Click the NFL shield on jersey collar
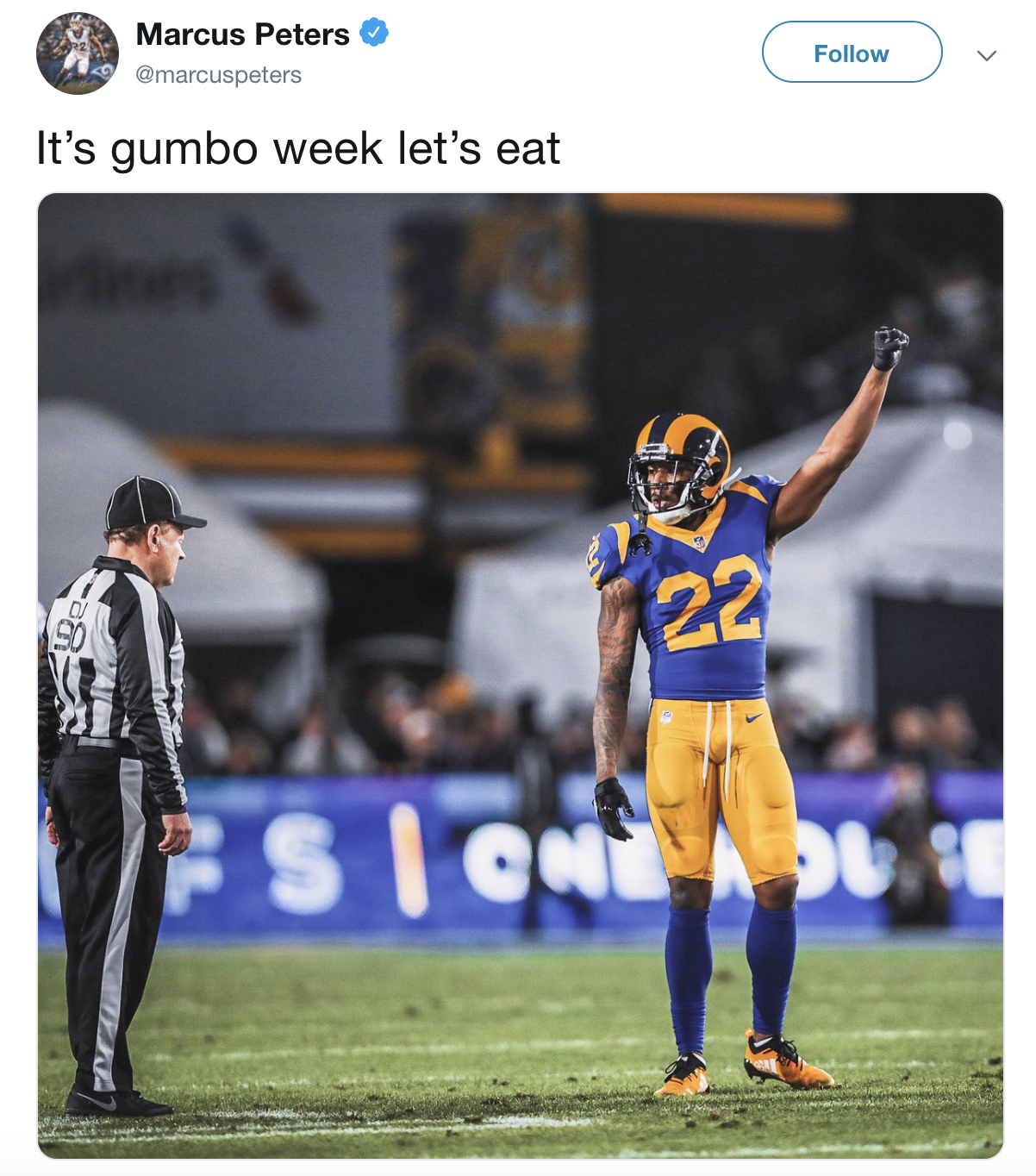 (x=699, y=542)
